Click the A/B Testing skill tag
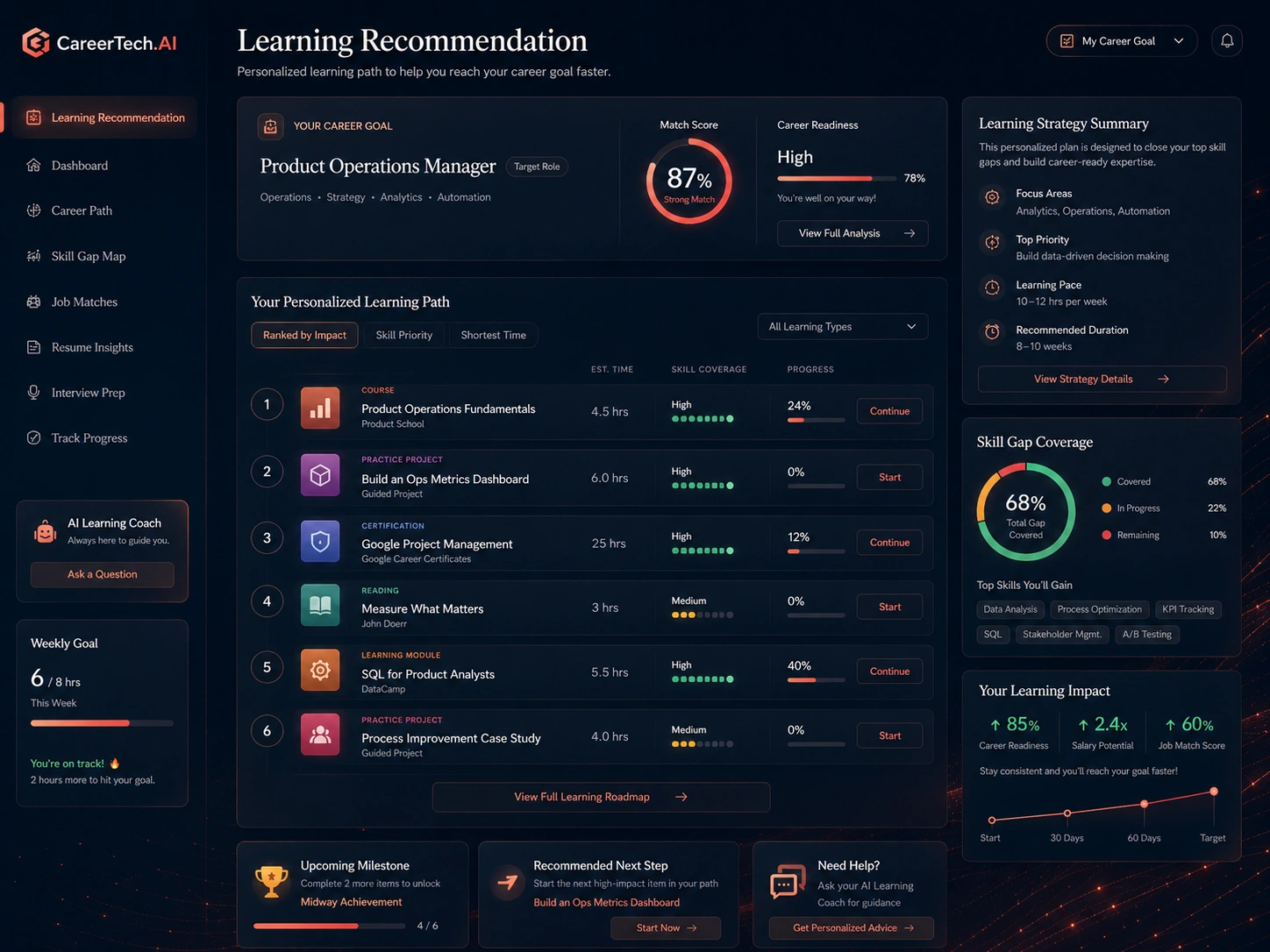Viewport: 1270px width, 952px height. [x=1147, y=634]
